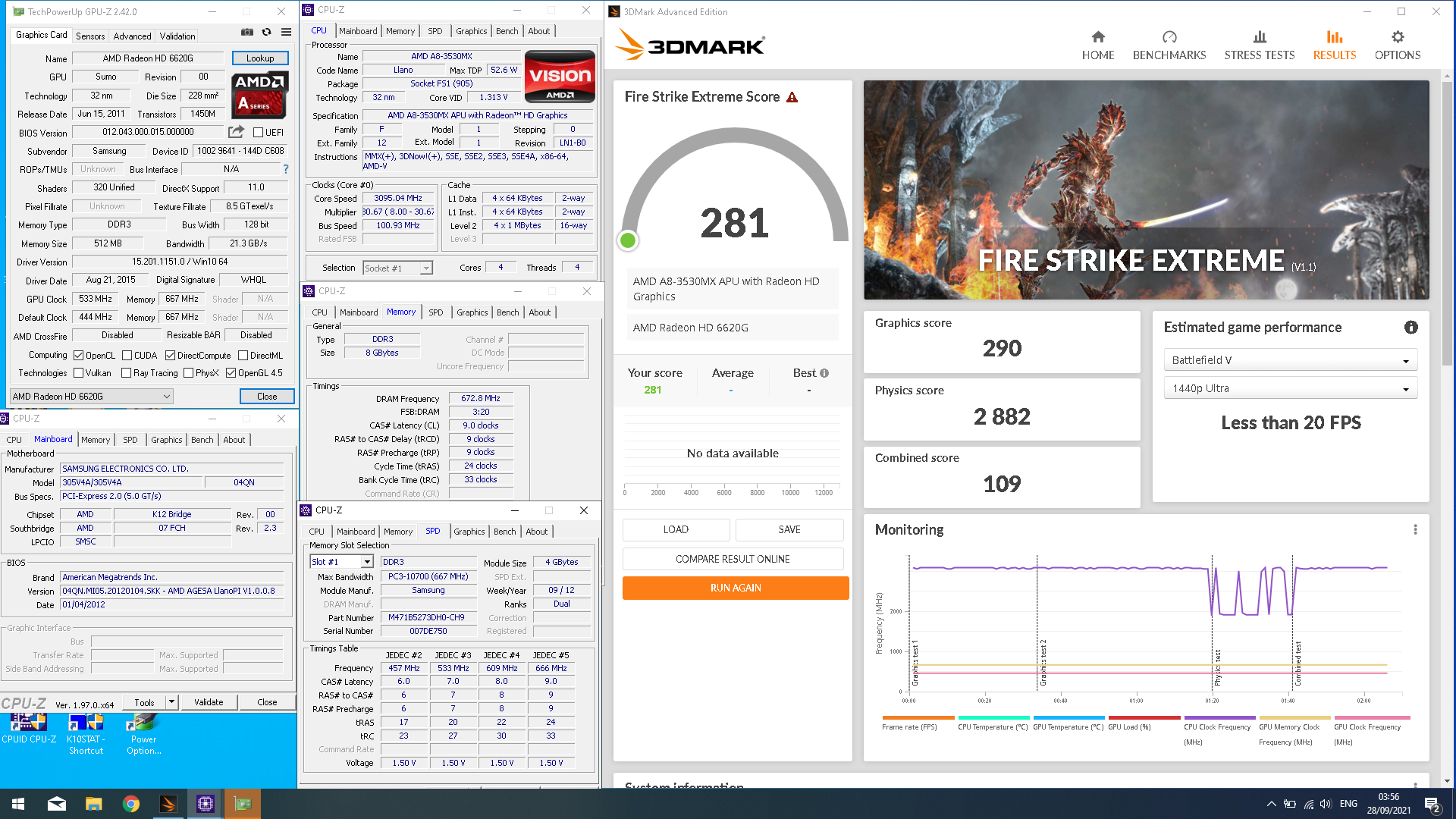
Task: Show hidden system tray icons chevron
Action: pos(1271,804)
